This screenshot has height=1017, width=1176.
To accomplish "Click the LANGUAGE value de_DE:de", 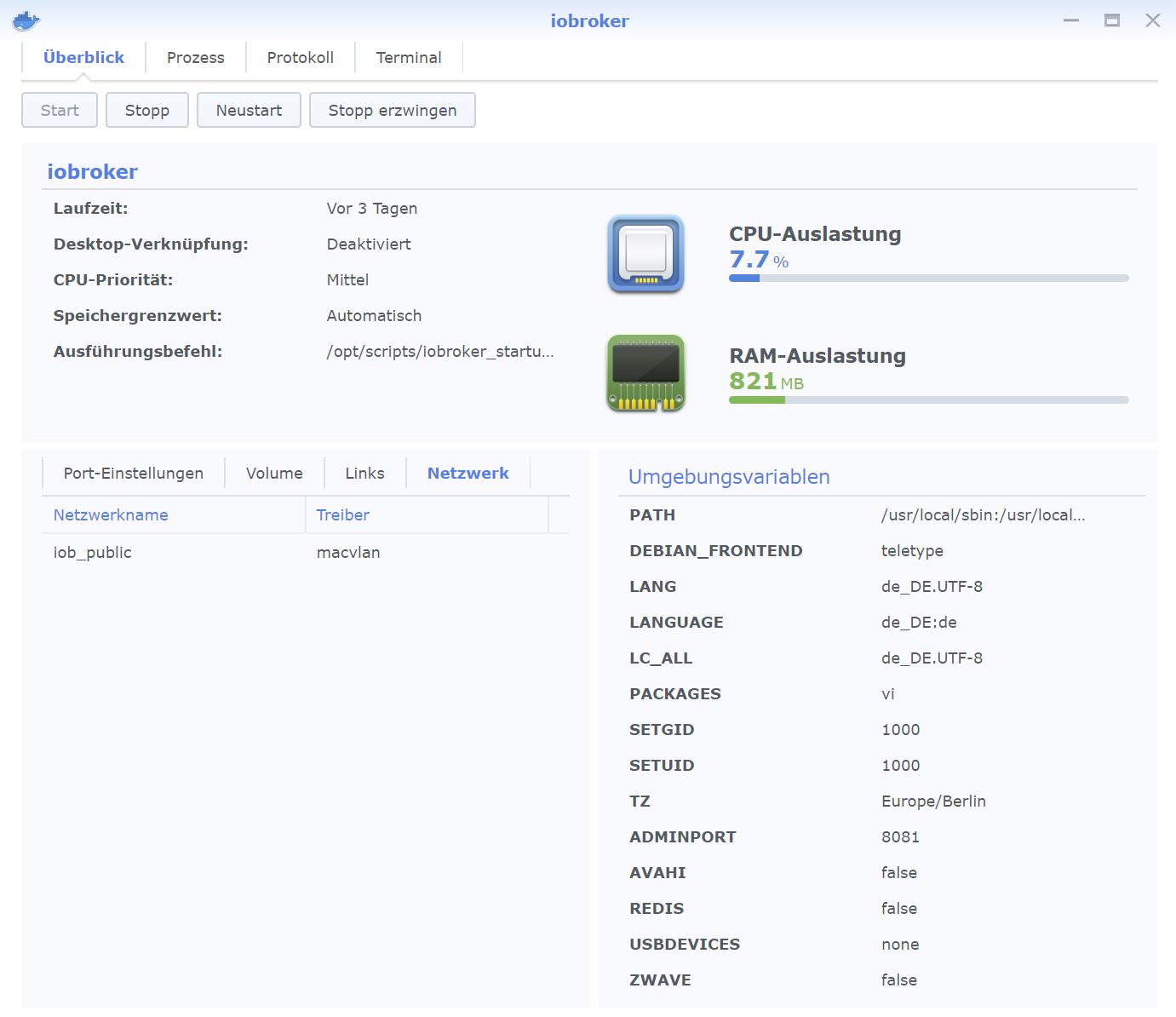I will tap(919, 622).
